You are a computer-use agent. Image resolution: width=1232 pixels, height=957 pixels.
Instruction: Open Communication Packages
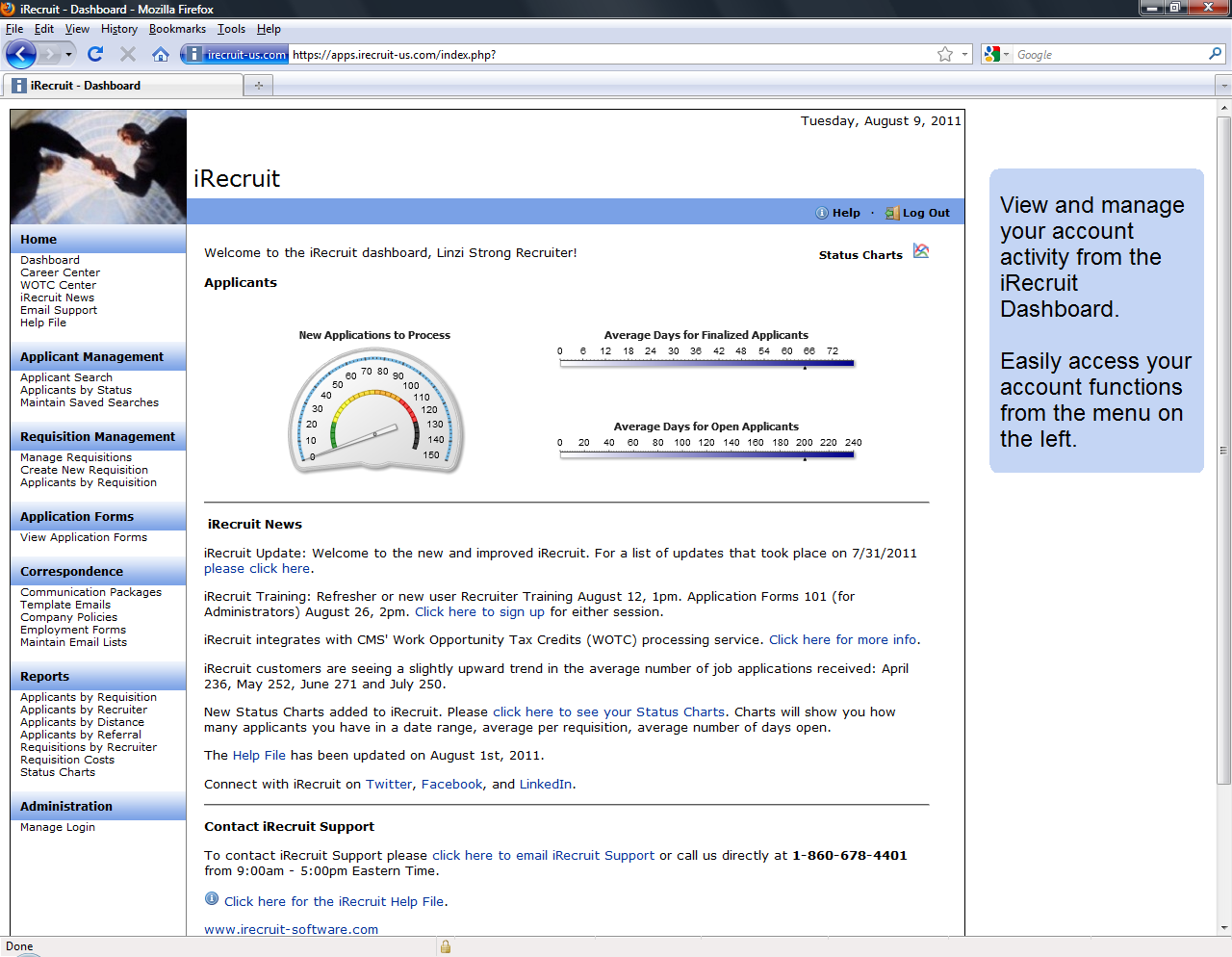click(91, 592)
